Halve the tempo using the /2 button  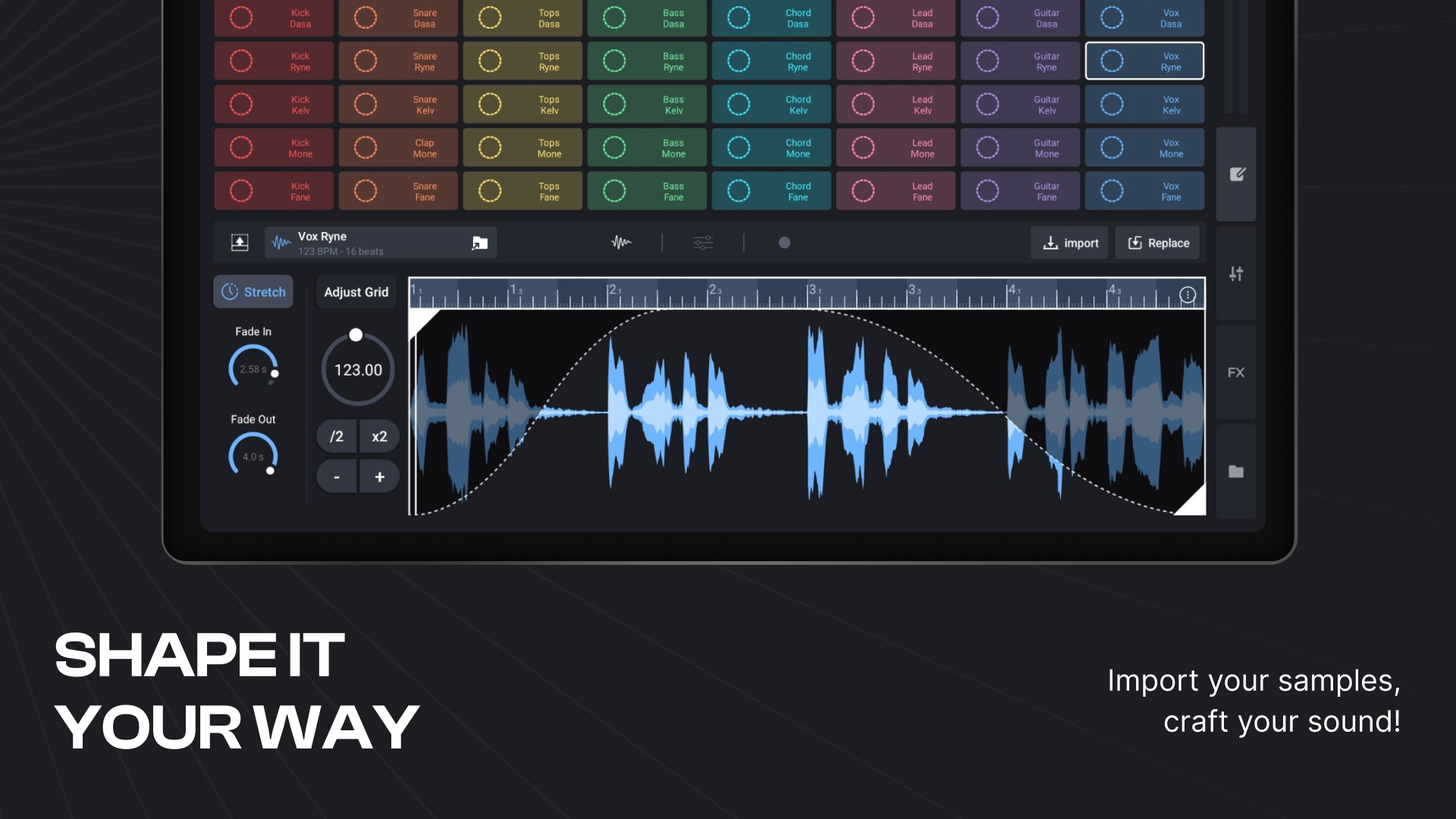(x=336, y=436)
